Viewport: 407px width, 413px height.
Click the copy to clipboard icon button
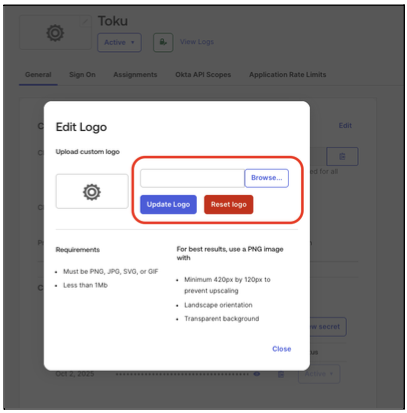coord(342,156)
